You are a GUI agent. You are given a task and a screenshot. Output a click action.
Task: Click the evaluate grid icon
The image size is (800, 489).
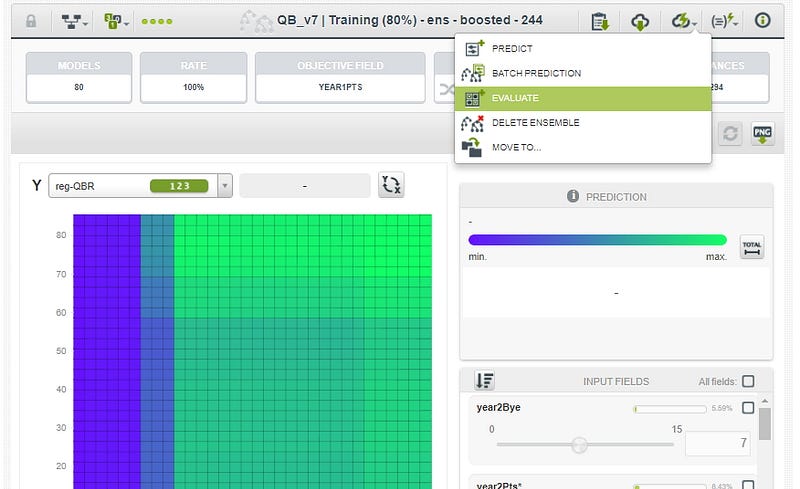click(x=474, y=98)
